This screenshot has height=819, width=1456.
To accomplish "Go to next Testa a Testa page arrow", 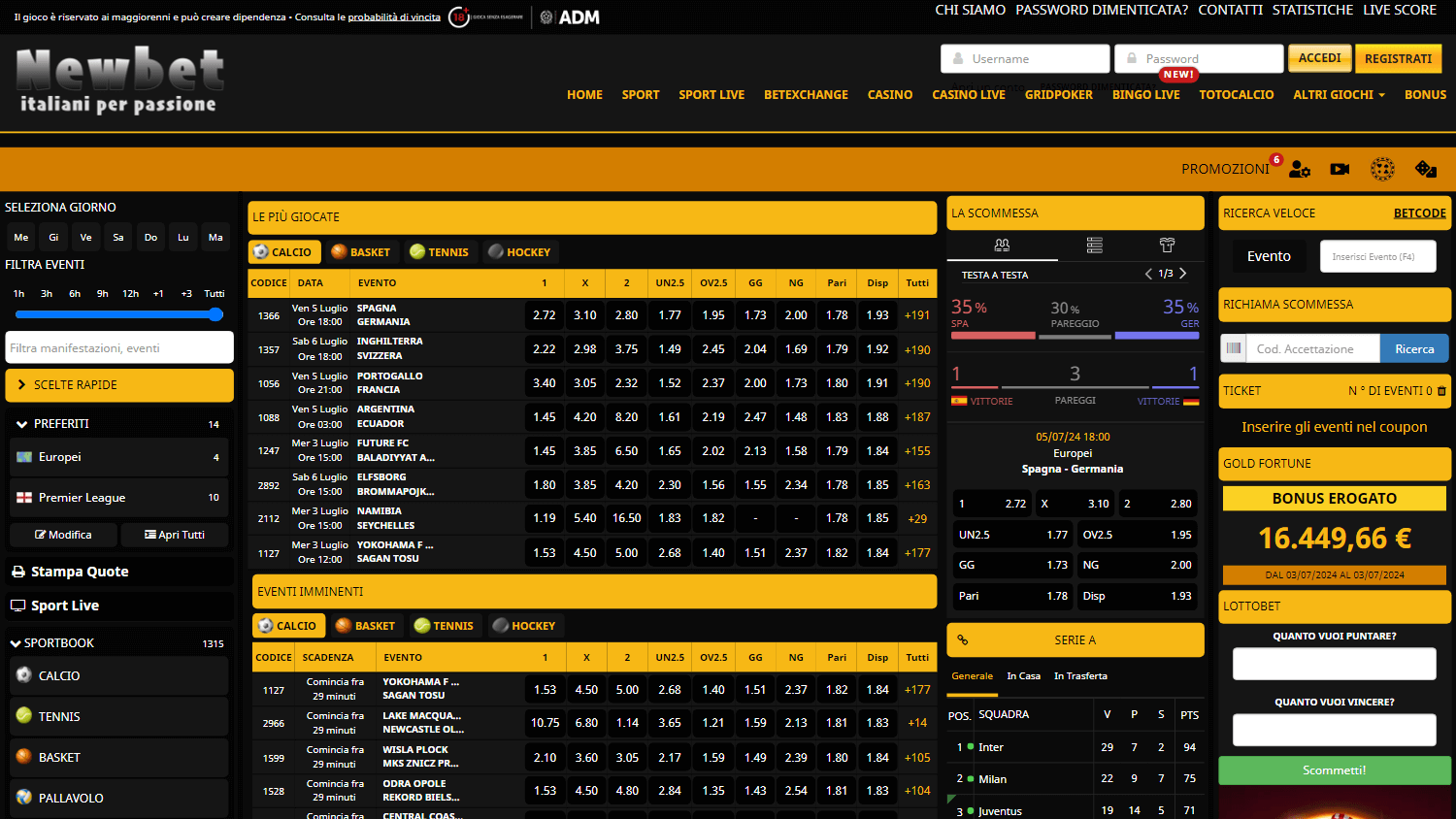I will pos(1182,274).
